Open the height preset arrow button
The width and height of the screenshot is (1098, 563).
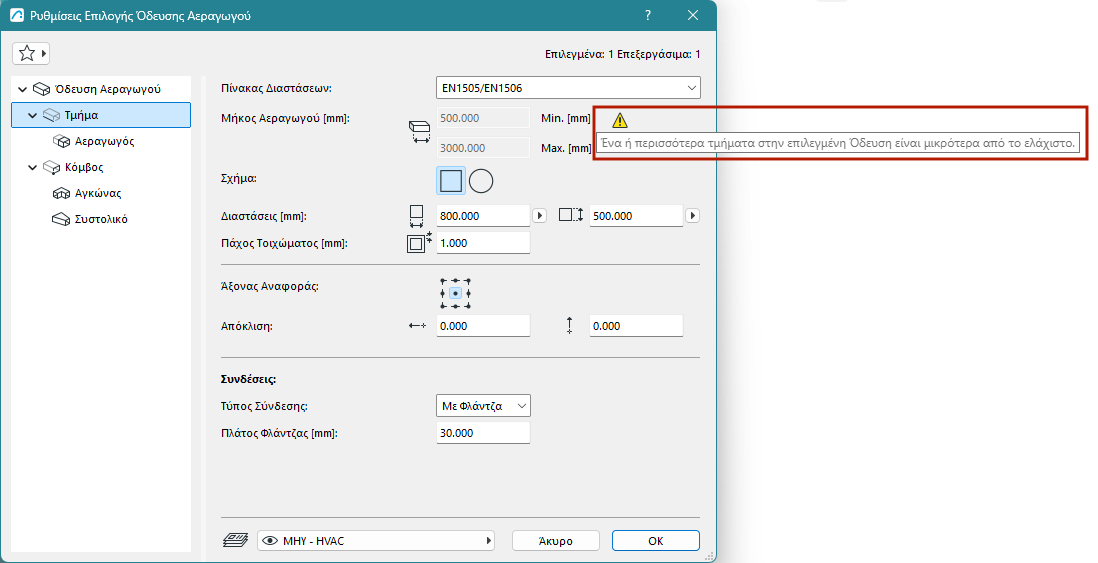[x=693, y=216]
